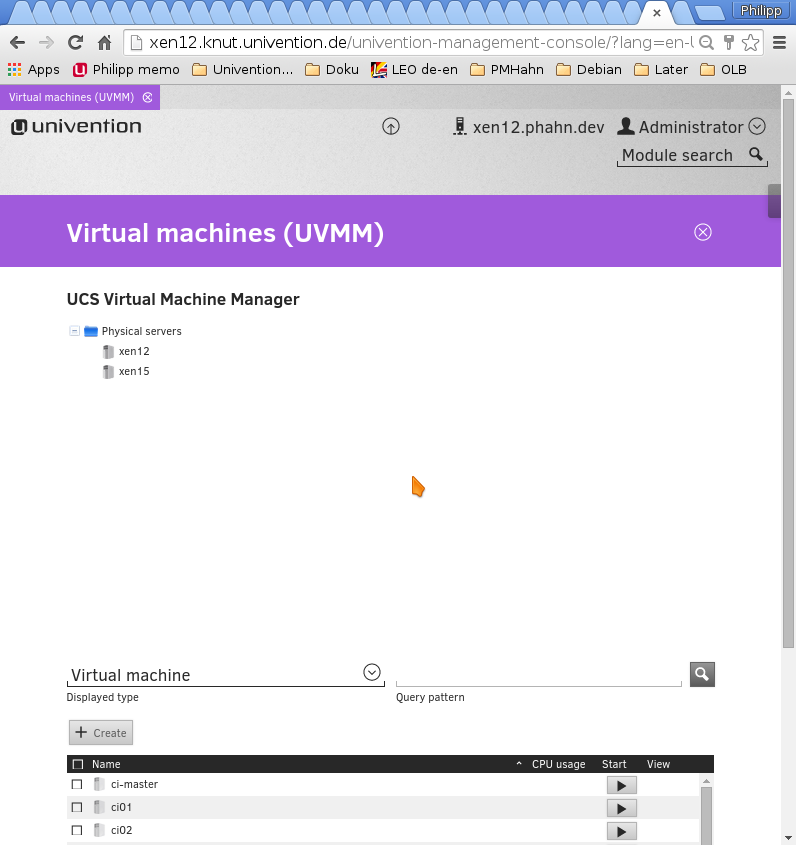Click the Create button

(101, 733)
